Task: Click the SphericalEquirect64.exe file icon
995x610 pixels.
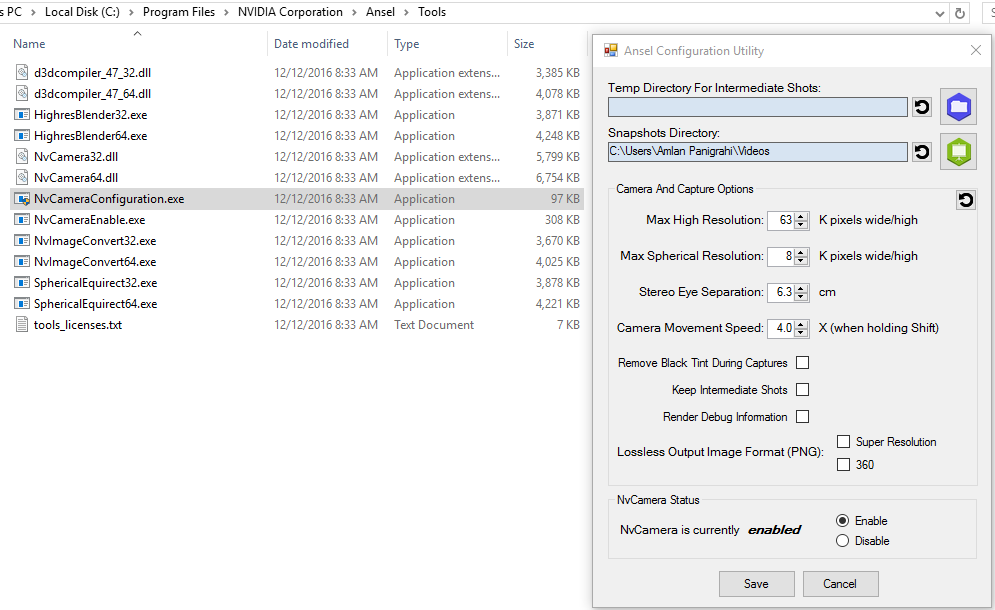Action: [22, 303]
